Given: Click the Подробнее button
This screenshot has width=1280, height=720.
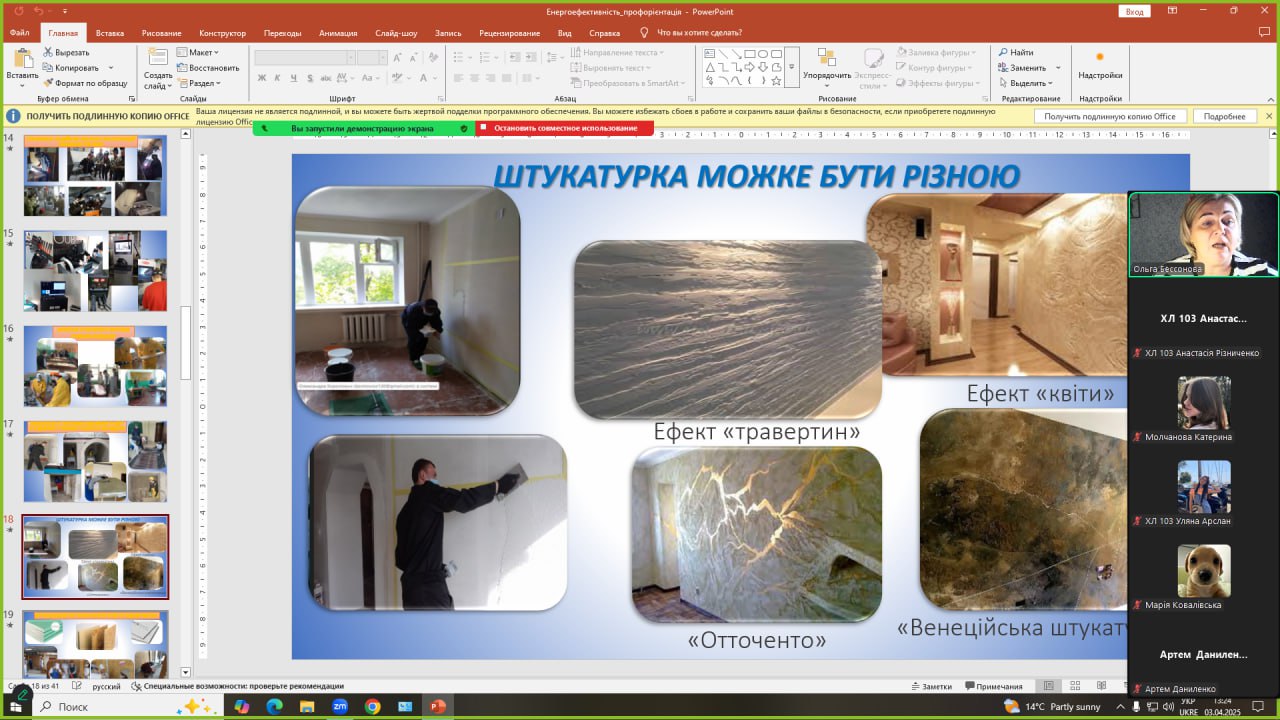Looking at the screenshot, I should click(x=1224, y=116).
